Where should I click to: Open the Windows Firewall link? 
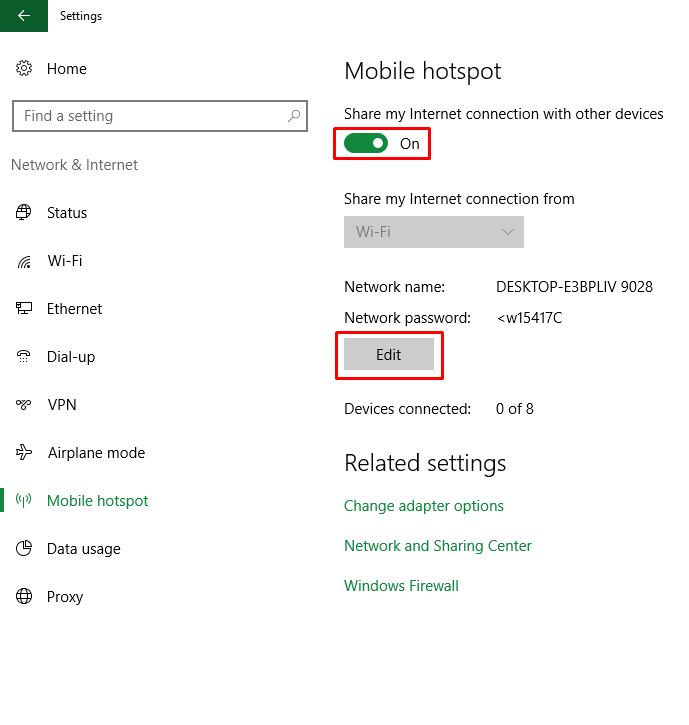click(x=401, y=586)
